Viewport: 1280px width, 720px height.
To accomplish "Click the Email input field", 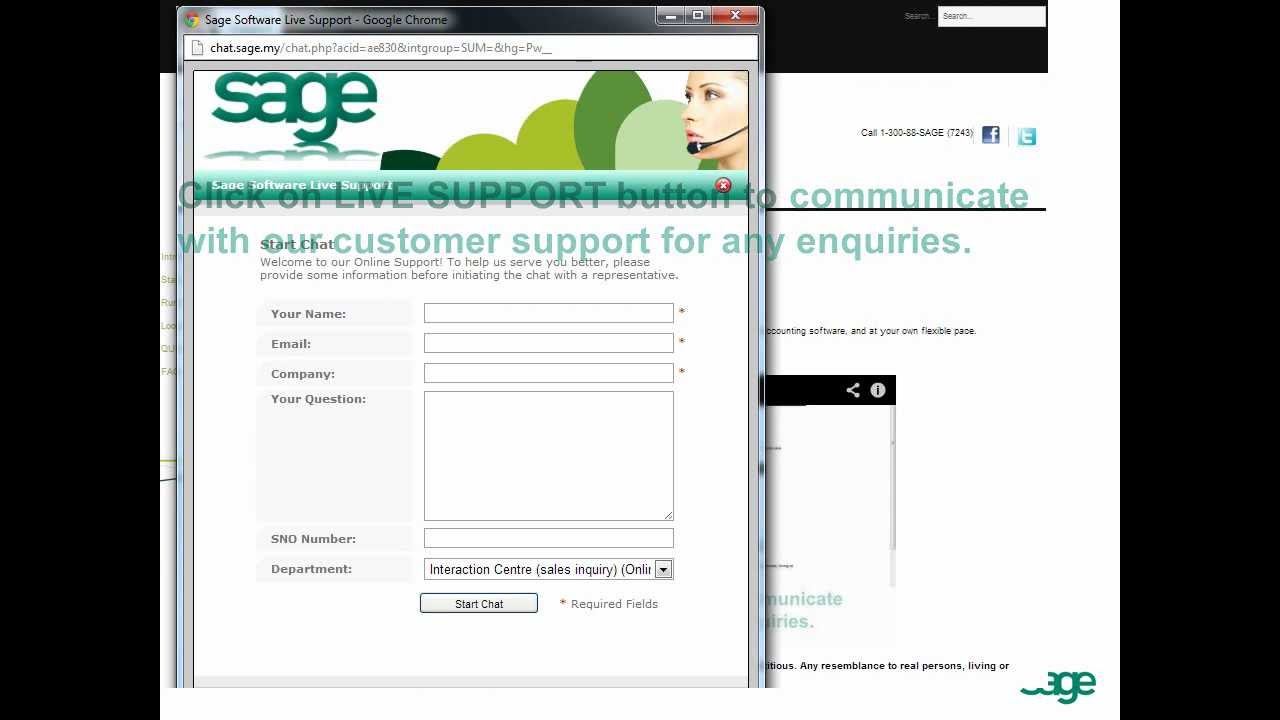I will [548, 343].
